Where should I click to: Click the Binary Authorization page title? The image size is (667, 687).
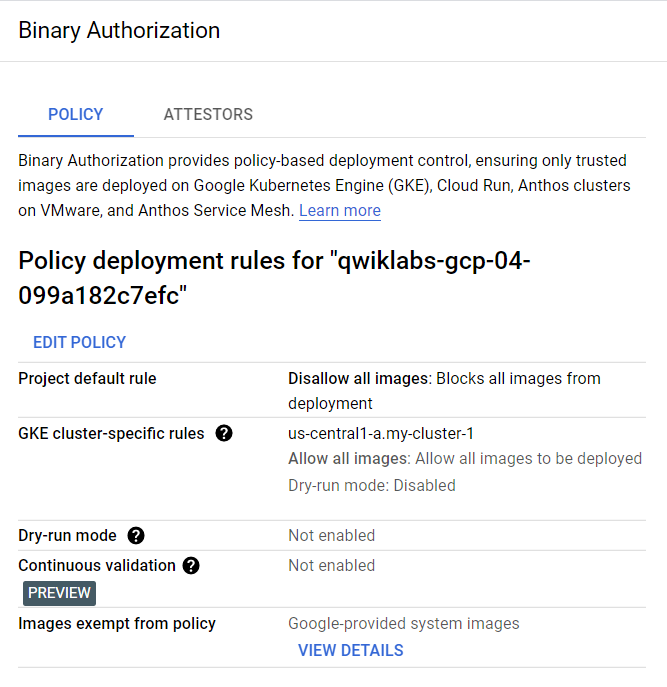(119, 31)
